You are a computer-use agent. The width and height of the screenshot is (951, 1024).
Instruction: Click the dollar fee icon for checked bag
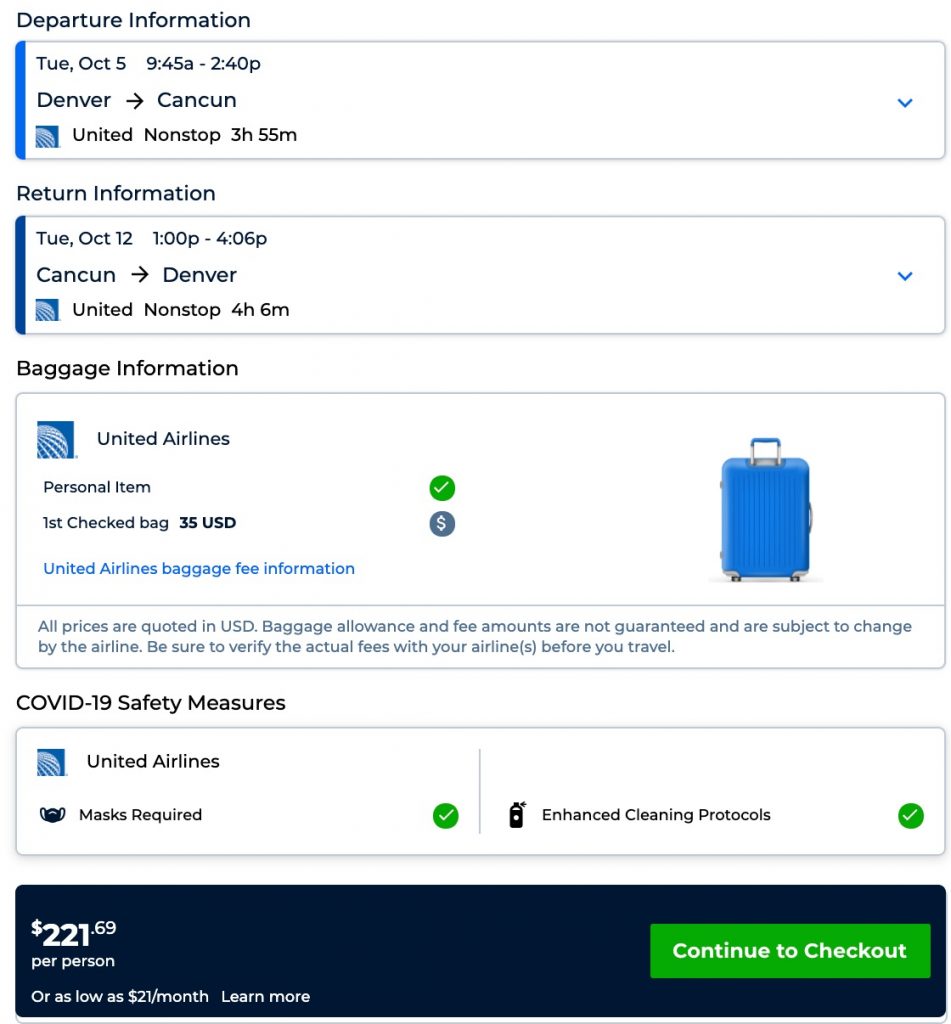pyautogui.click(x=442, y=523)
